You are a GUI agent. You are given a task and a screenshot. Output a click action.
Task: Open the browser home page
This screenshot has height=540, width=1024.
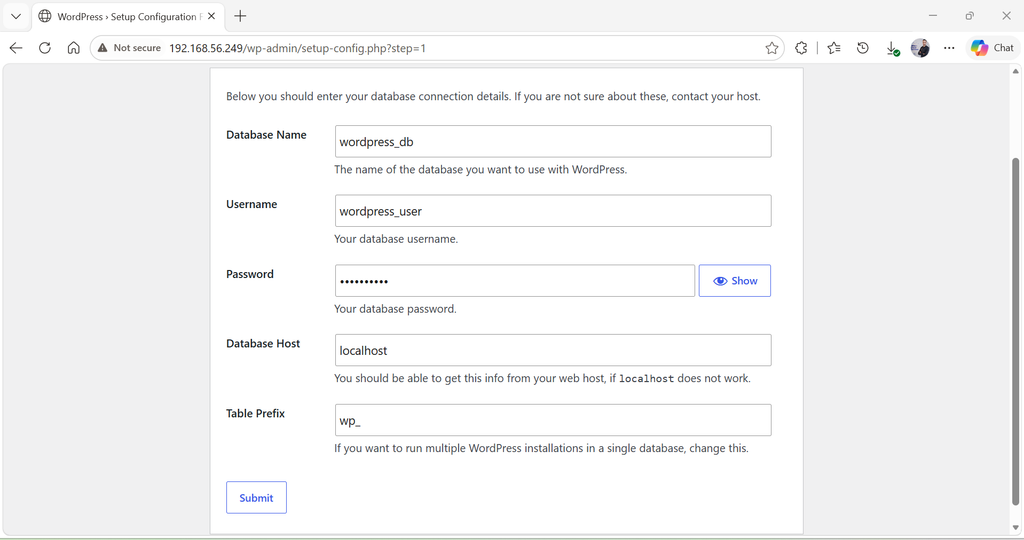point(74,48)
